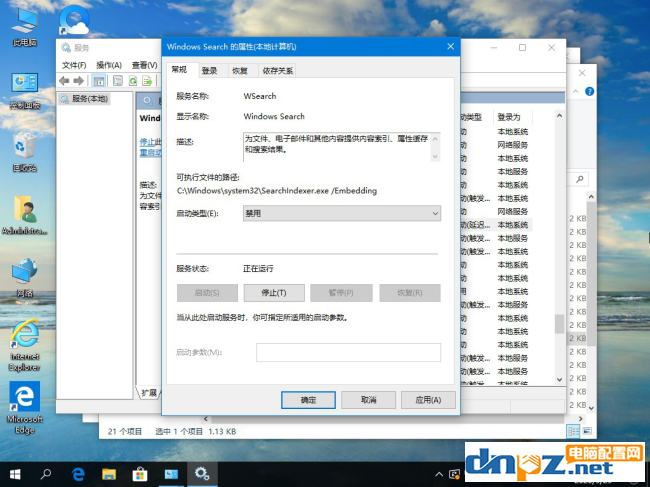Image resolution: width=650 pixels, height=487 pixels.
Task: Click the 取消 button
Action: [369, 400]
